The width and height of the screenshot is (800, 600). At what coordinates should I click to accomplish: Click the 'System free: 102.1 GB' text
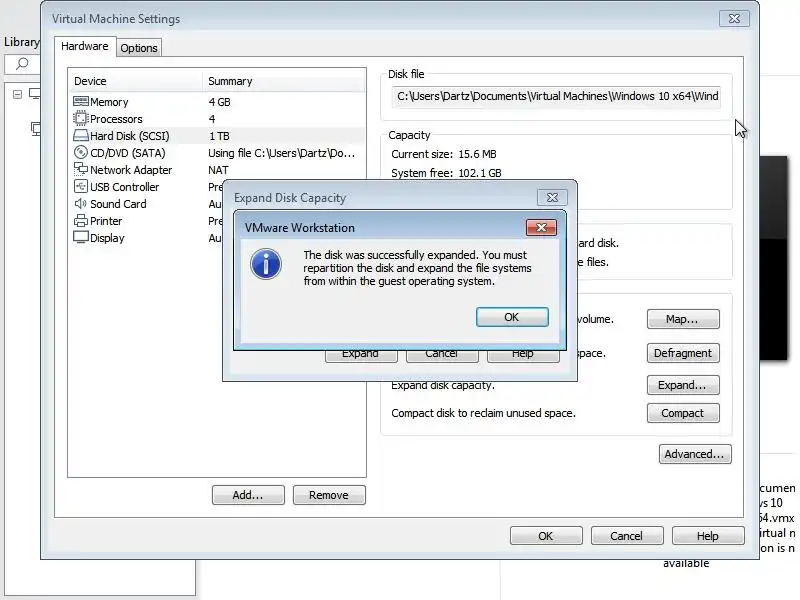(446, 173)
